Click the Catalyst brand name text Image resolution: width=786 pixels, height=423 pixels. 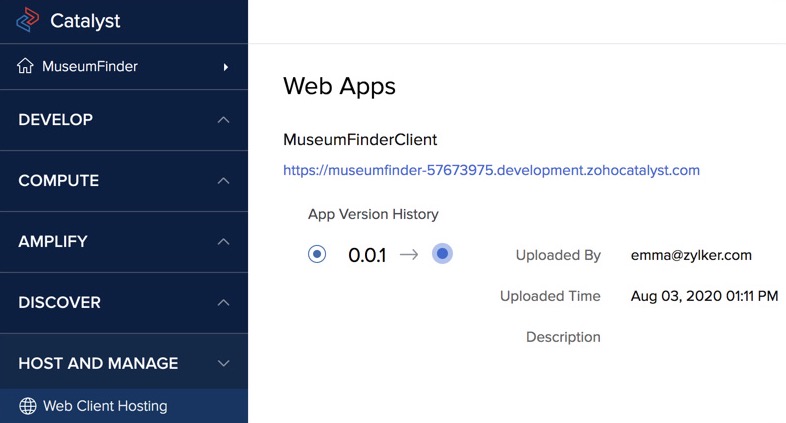85,20
